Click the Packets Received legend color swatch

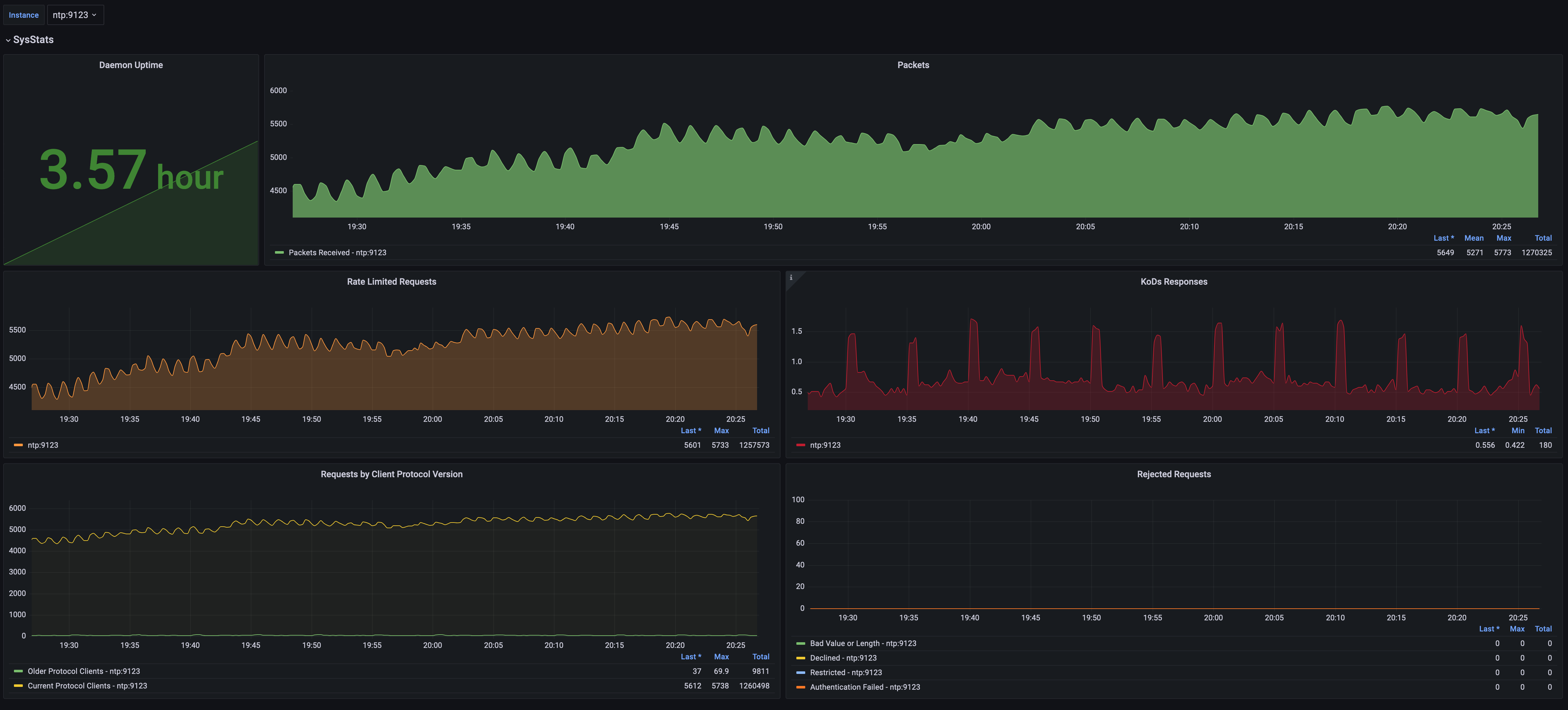pyautogui.click(x=279, y=252)
